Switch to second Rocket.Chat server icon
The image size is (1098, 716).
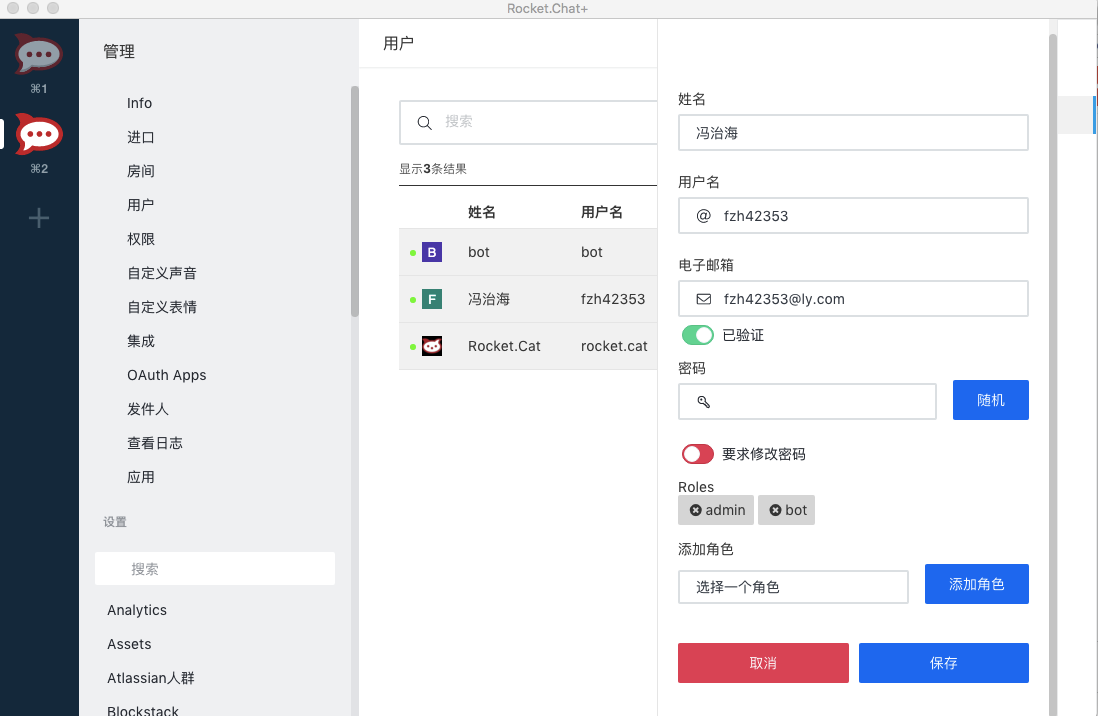pos(39,134)
